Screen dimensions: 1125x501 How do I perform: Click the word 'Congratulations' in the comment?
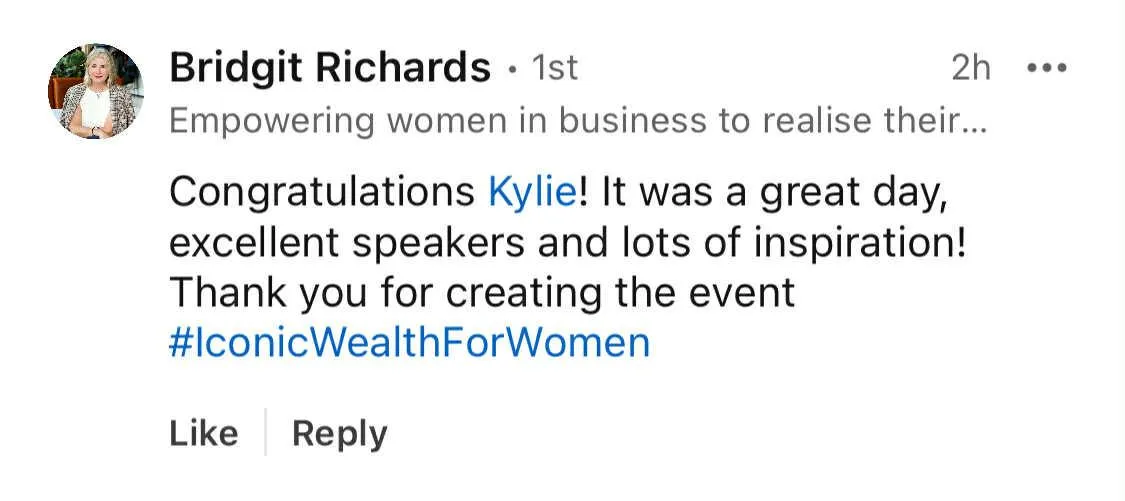tap(322, 194)
